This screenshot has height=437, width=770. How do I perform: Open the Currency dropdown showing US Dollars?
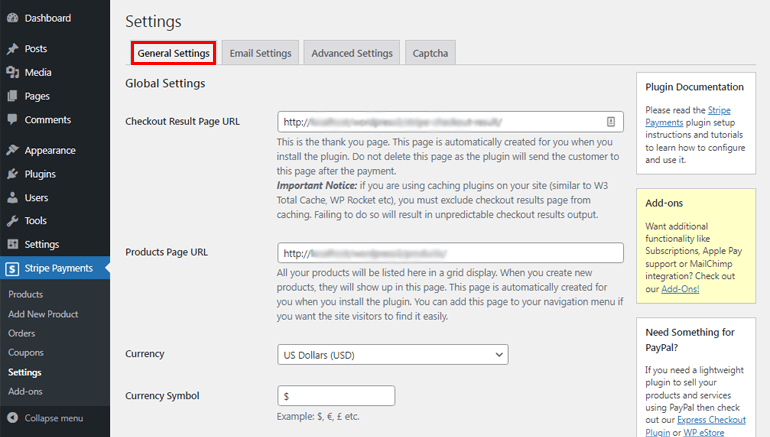[393, 355]
